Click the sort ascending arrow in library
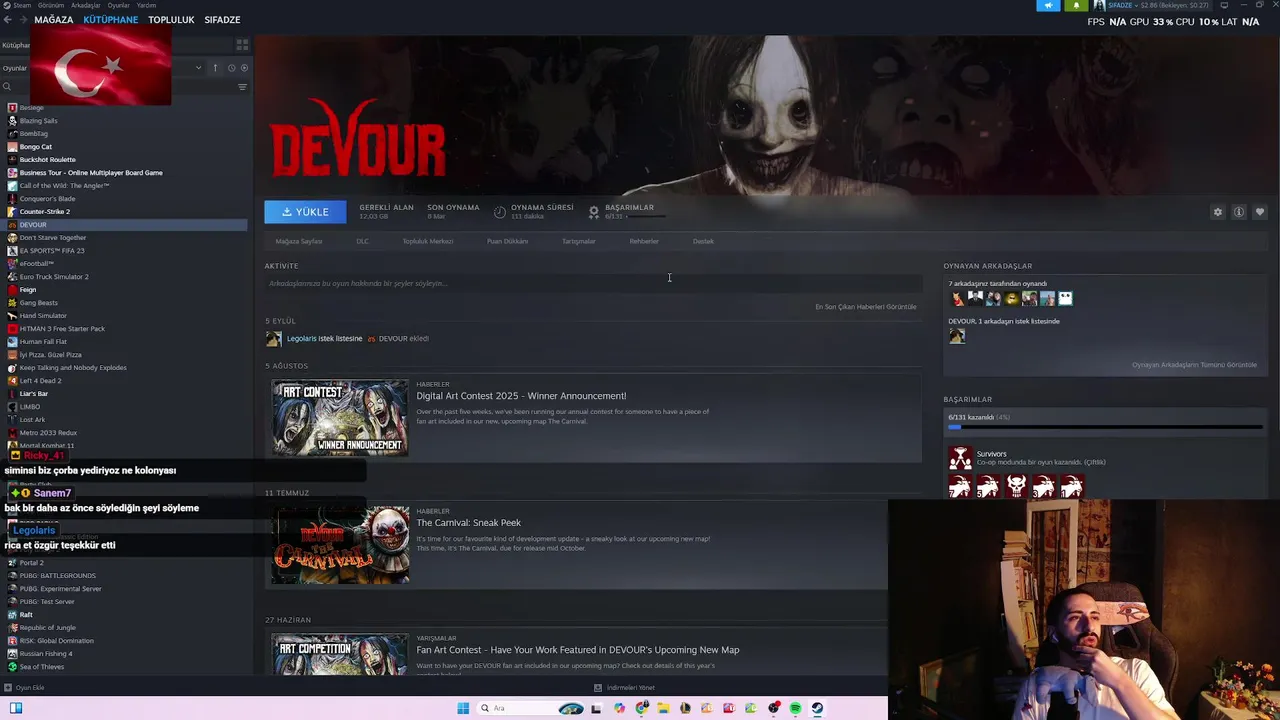Image resolution: width=1280 pixels, height=720 pixels. [215, 68]
